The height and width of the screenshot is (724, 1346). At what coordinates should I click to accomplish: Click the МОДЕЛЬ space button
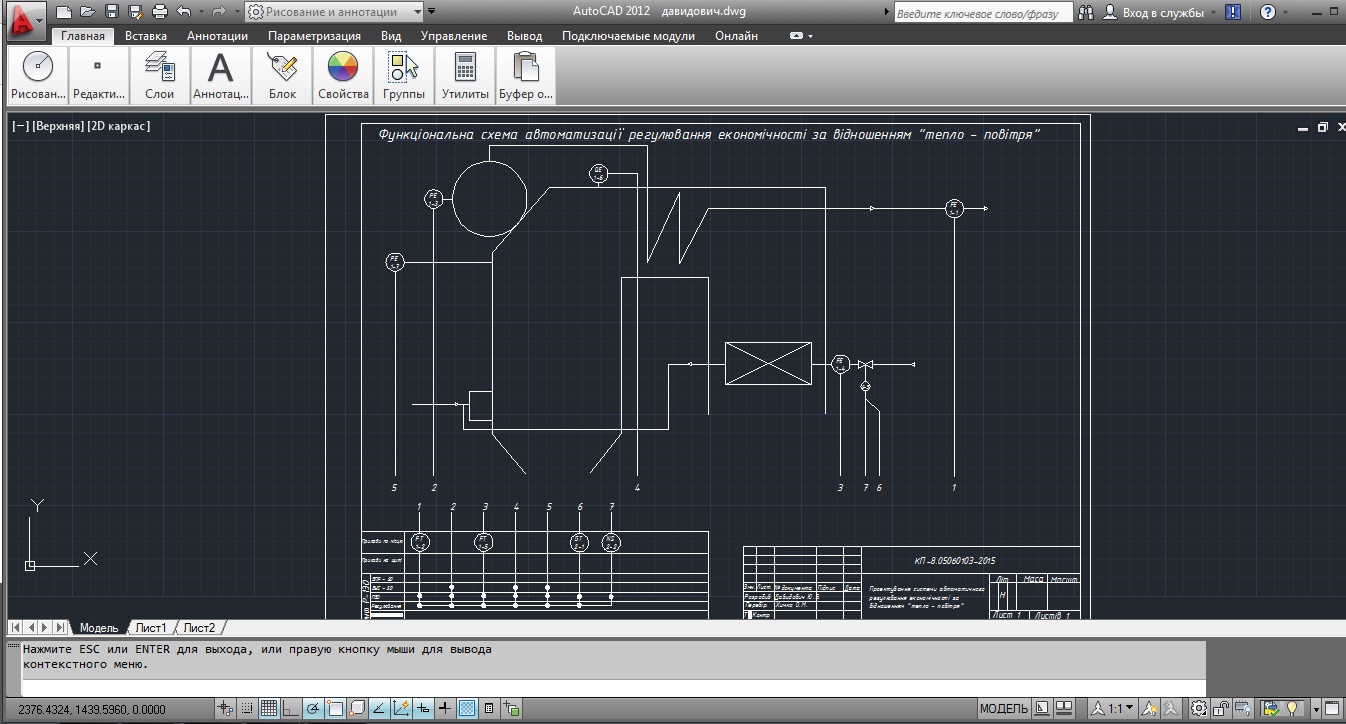pyautogui.click(x=1003, y=709)
